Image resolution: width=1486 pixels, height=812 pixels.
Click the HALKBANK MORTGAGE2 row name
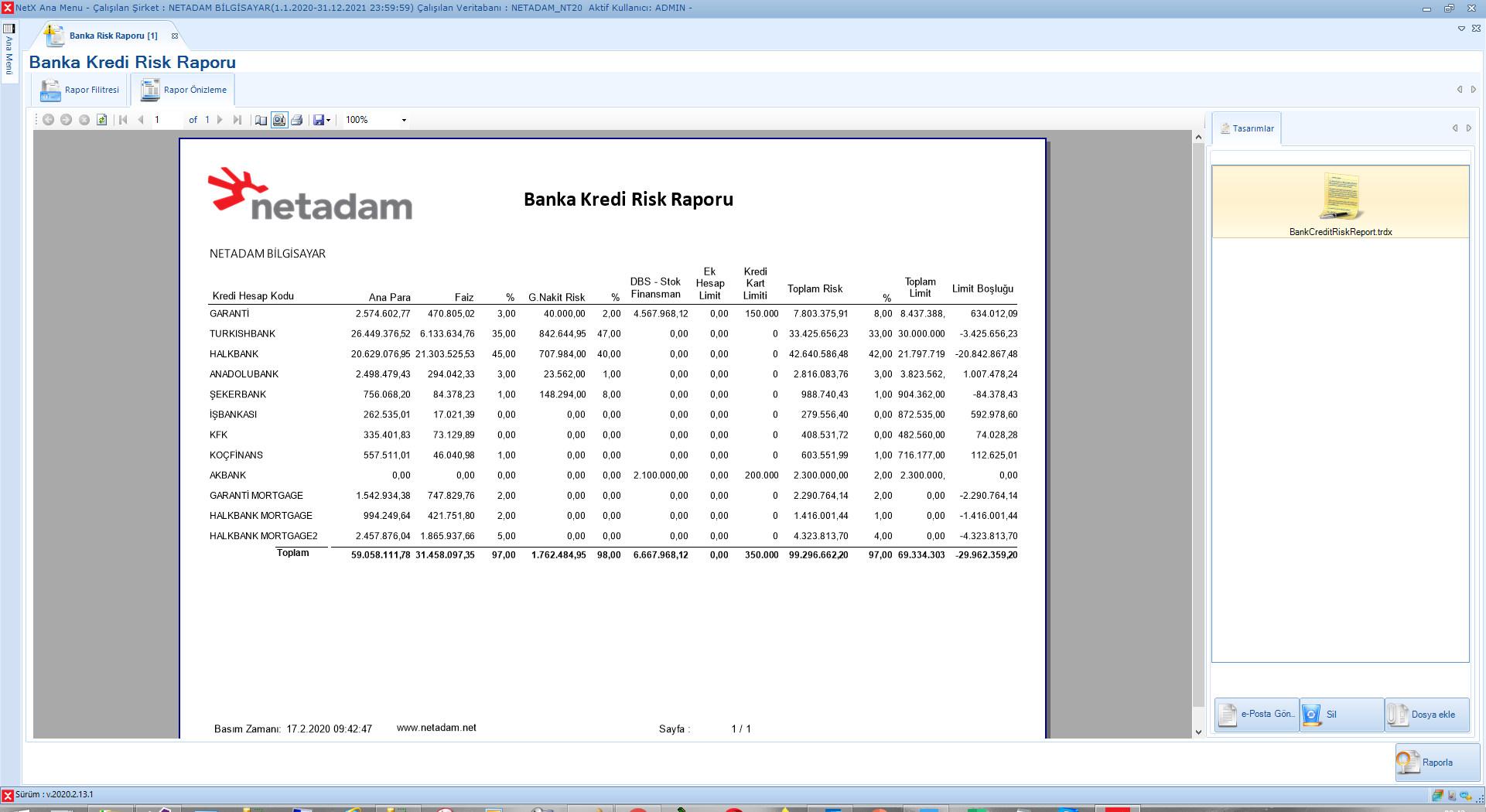point(263,536)
